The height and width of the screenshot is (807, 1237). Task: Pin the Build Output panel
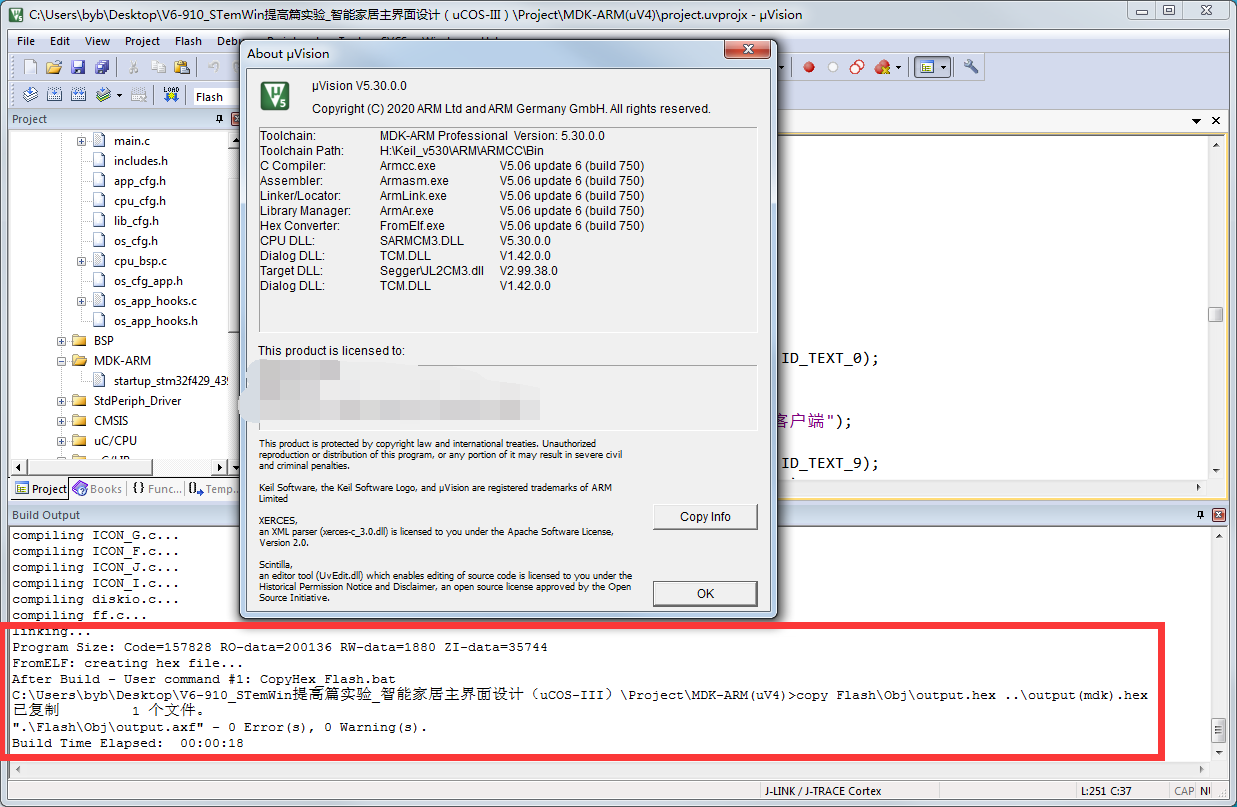[x=1201, y=515]
